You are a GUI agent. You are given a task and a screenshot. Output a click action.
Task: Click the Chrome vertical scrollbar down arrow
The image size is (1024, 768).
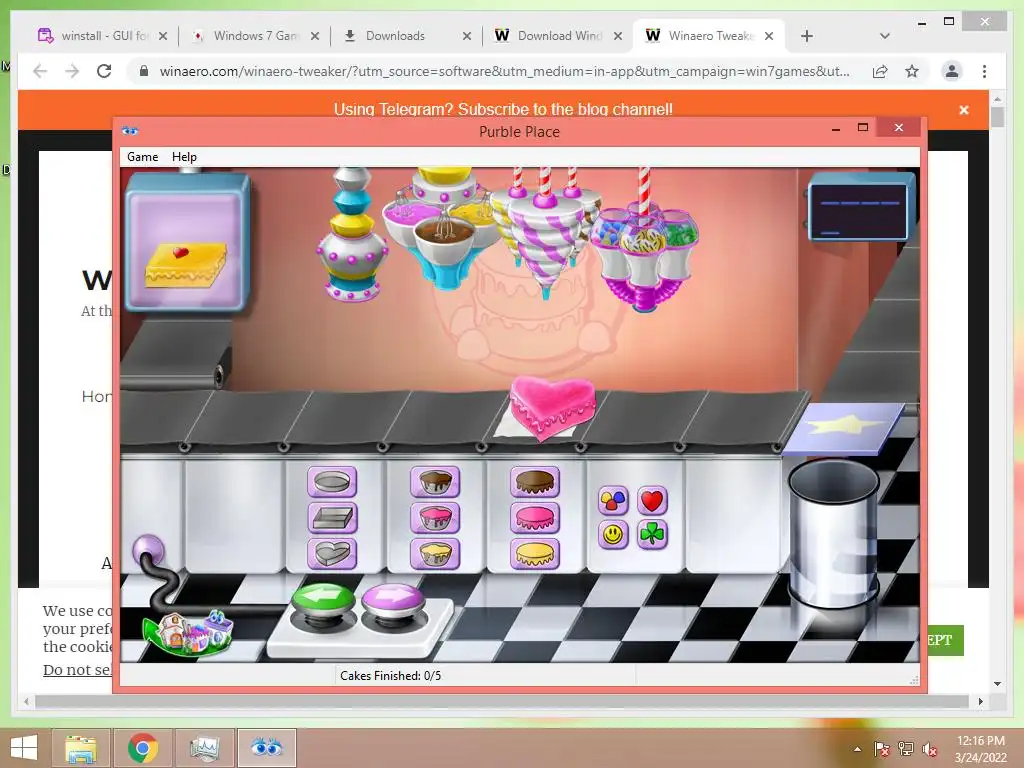[997, 684]
